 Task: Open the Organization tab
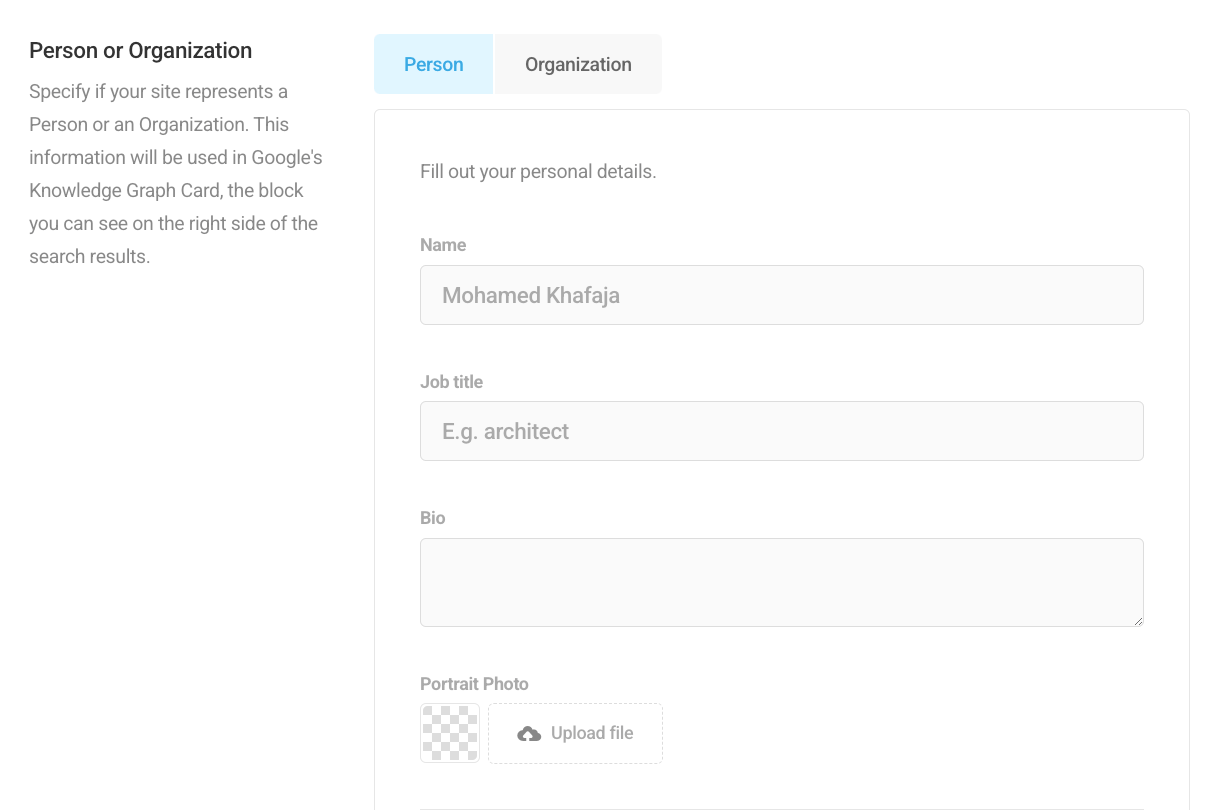click(578, 64)
